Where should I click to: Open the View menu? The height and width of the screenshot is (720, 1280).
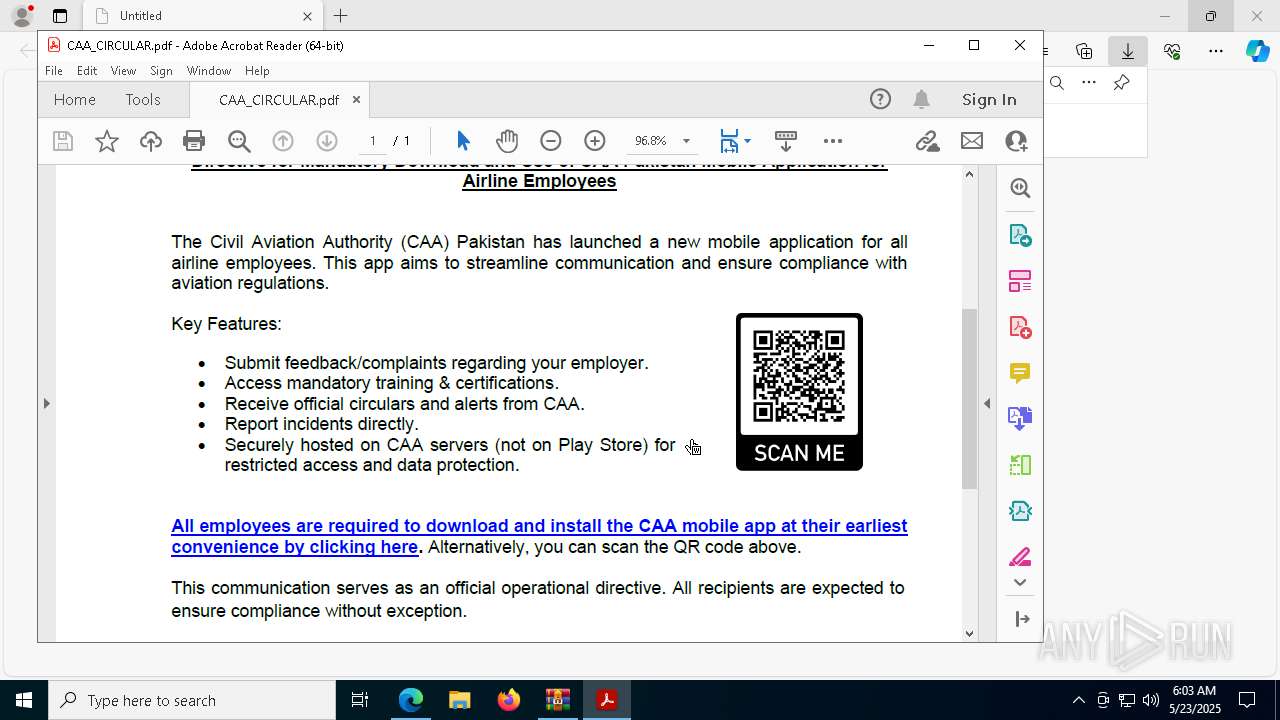tap(123, 71)
